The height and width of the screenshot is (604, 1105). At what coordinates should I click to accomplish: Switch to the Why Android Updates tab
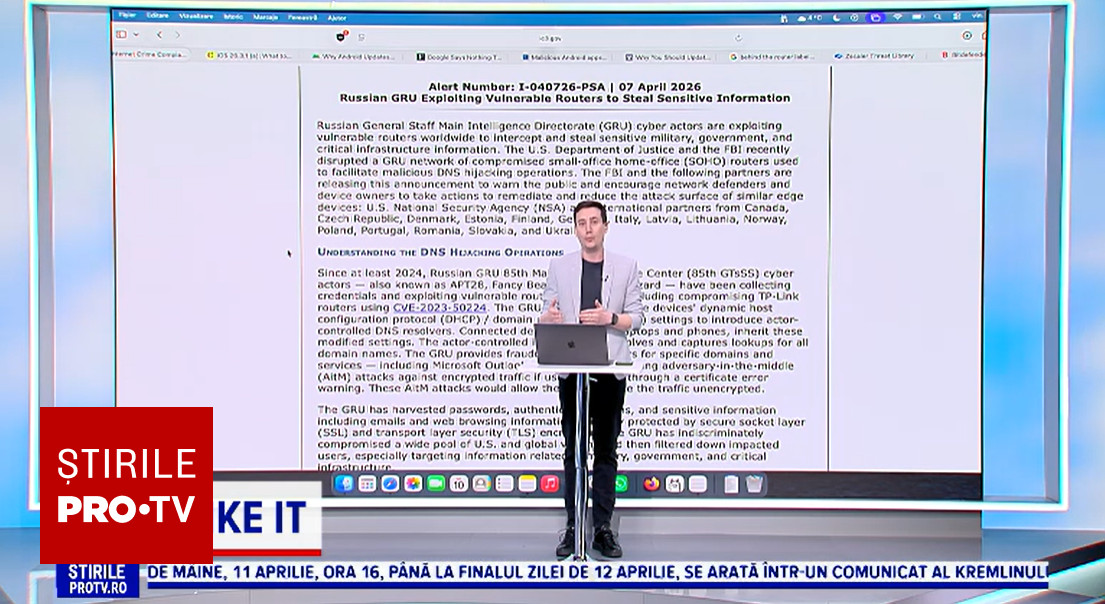tap(355, 56)
